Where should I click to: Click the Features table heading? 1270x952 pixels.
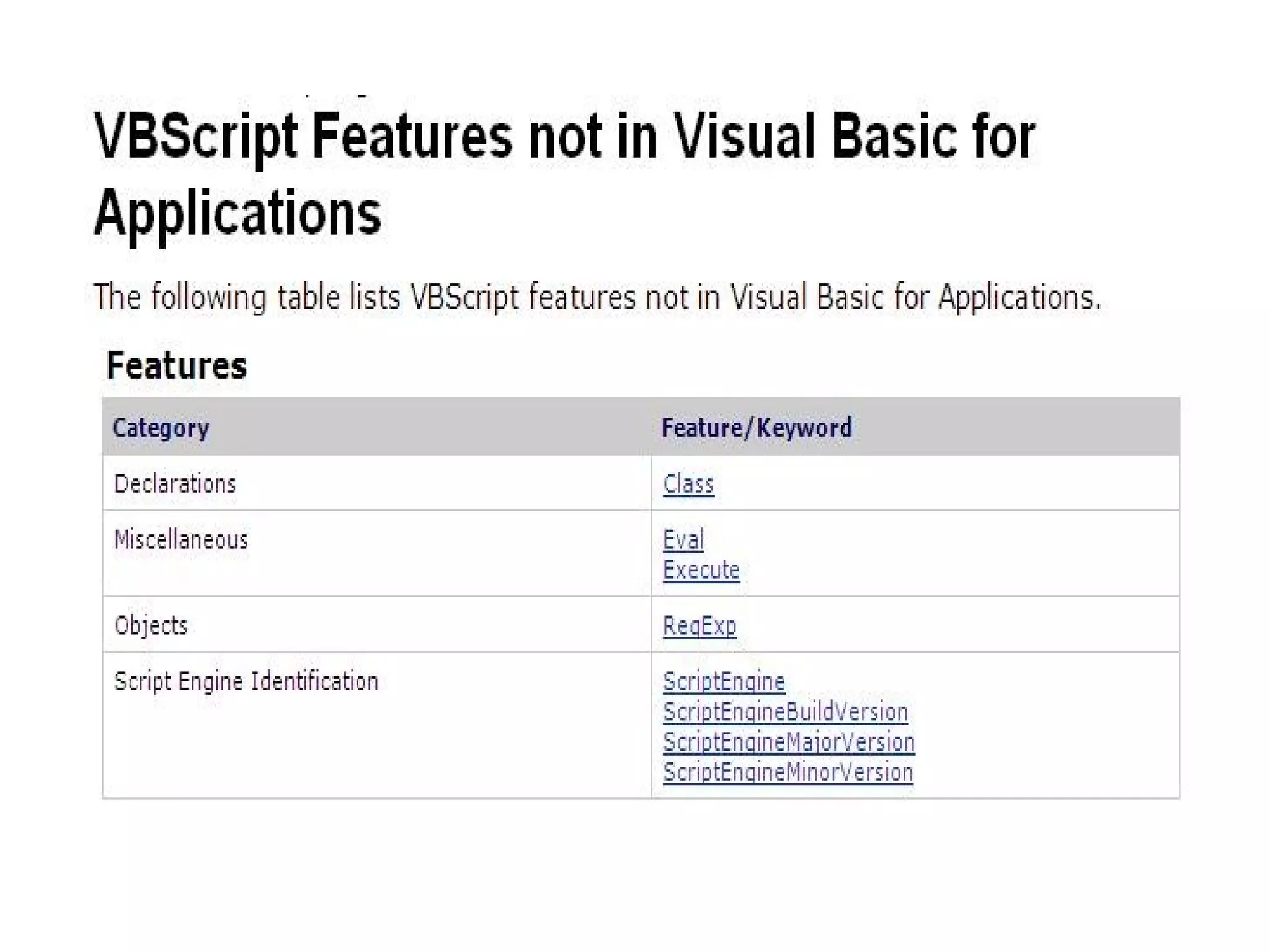pyautogui.click(x=176, y=365)
